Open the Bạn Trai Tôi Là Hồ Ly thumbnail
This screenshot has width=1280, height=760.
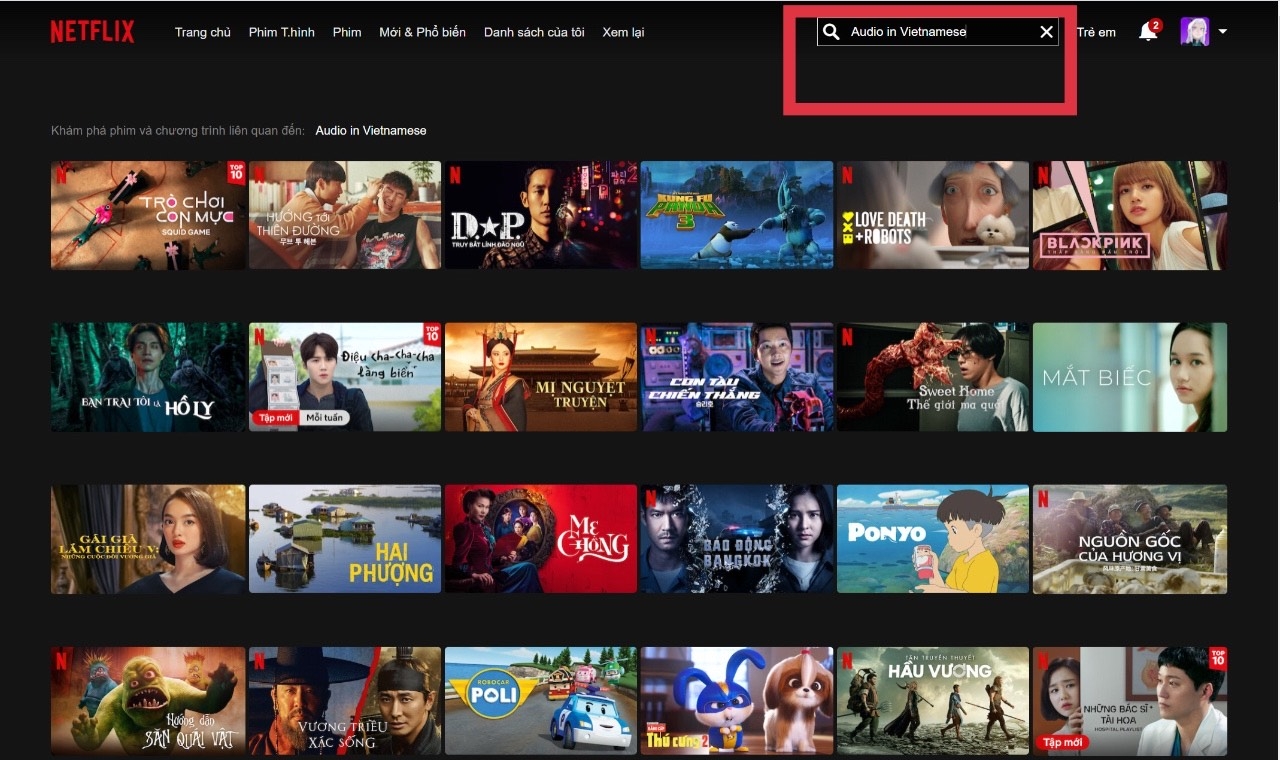[x=148, y=377]
